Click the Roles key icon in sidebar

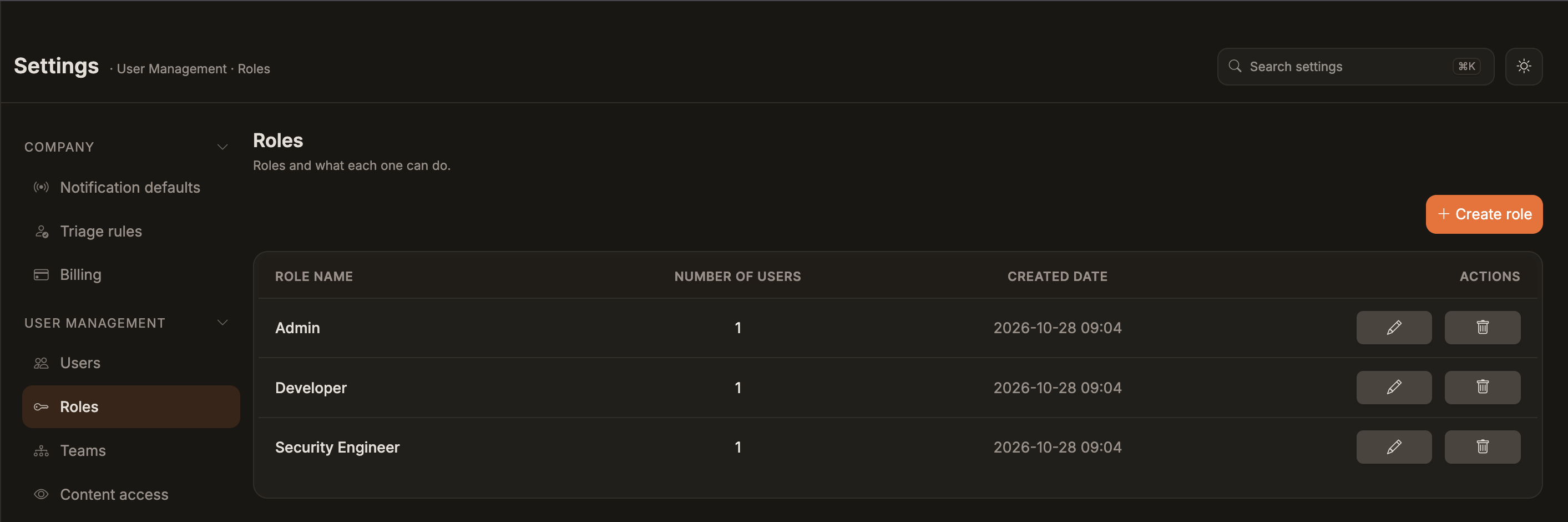41,407
